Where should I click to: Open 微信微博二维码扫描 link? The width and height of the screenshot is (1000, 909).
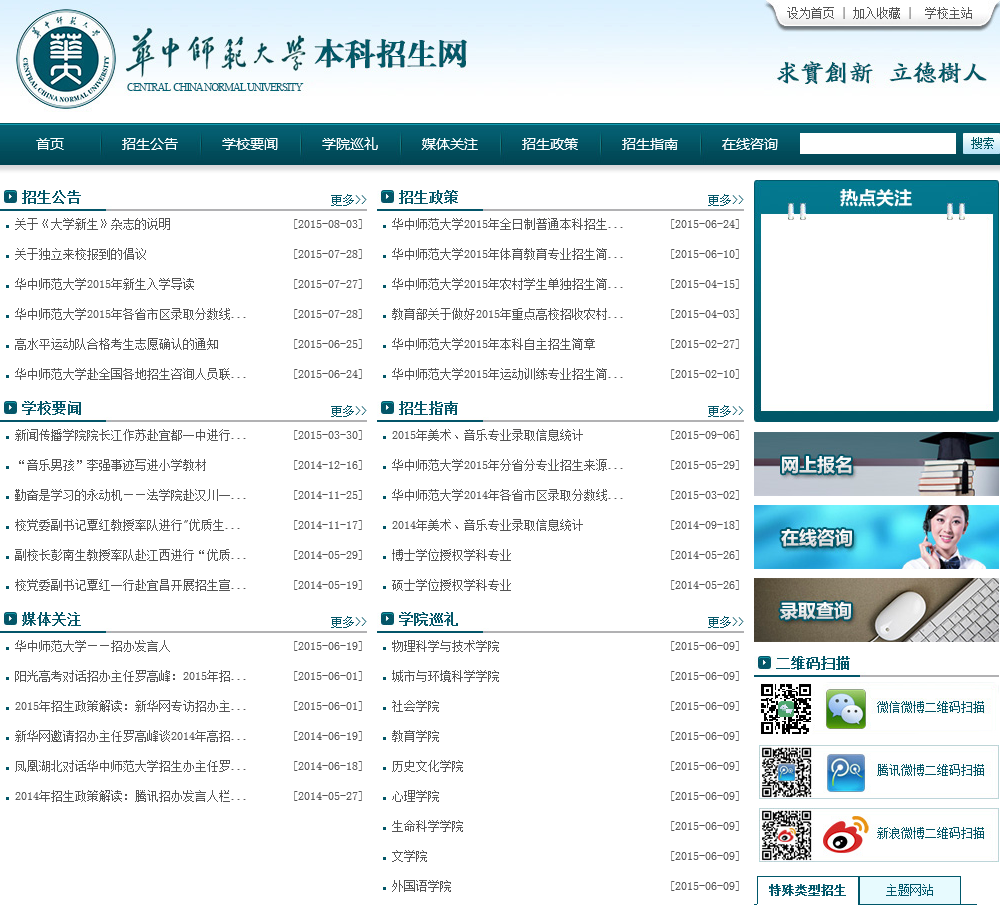[x=930, y=707]
